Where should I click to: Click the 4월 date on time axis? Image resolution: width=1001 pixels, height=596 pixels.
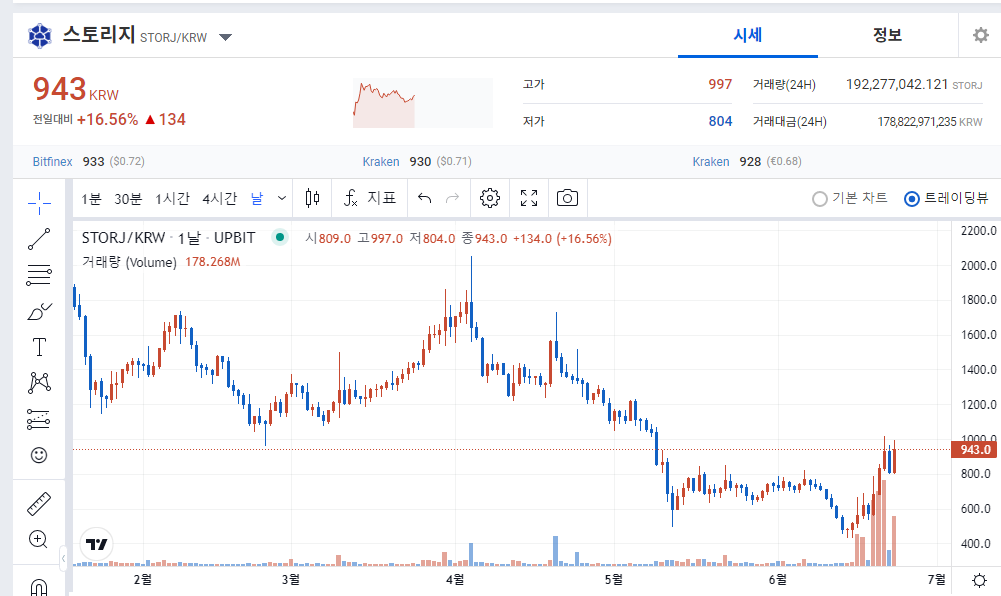pos(455,579)
